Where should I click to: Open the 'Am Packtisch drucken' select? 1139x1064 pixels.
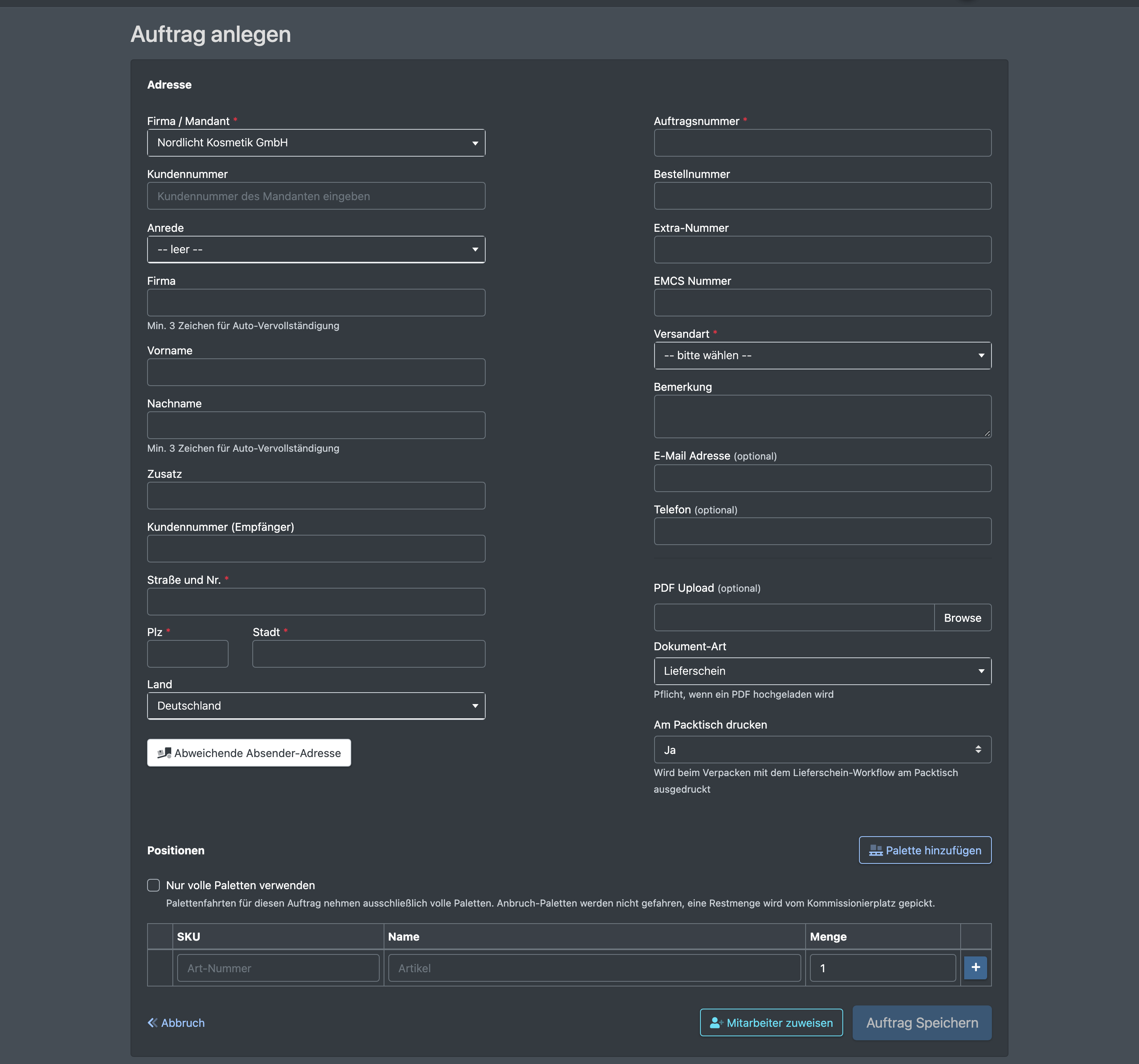822,750
